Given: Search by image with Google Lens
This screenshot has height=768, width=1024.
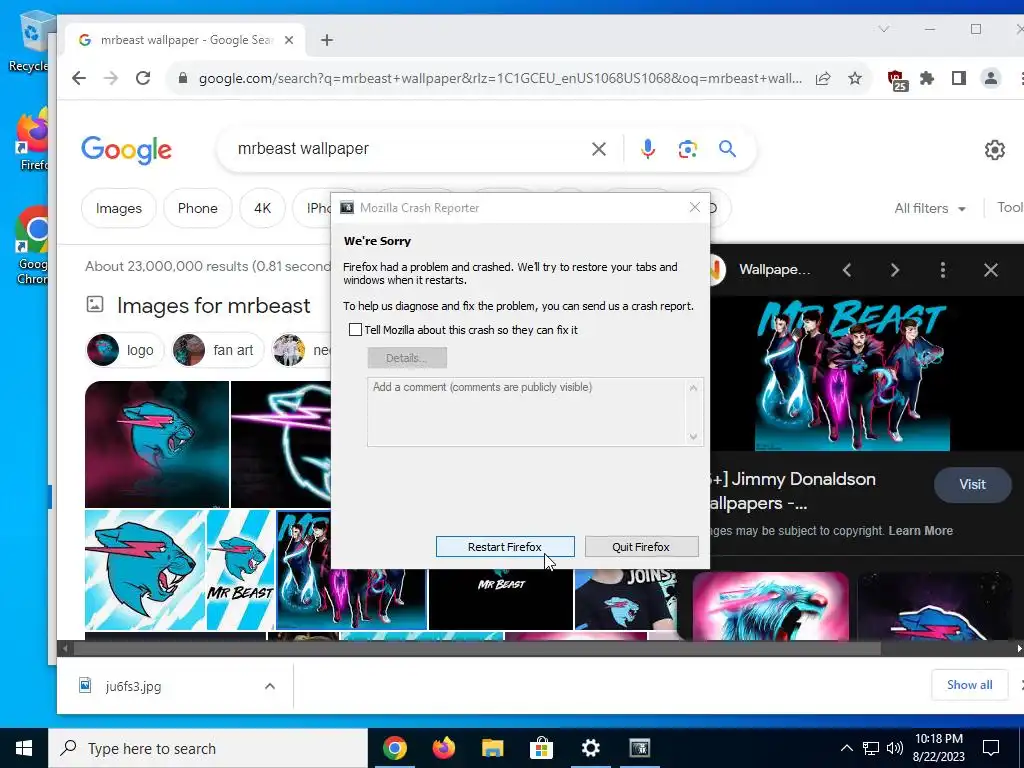Looking at the screenshot, I should pyautogui.click(x=687, y=150).
